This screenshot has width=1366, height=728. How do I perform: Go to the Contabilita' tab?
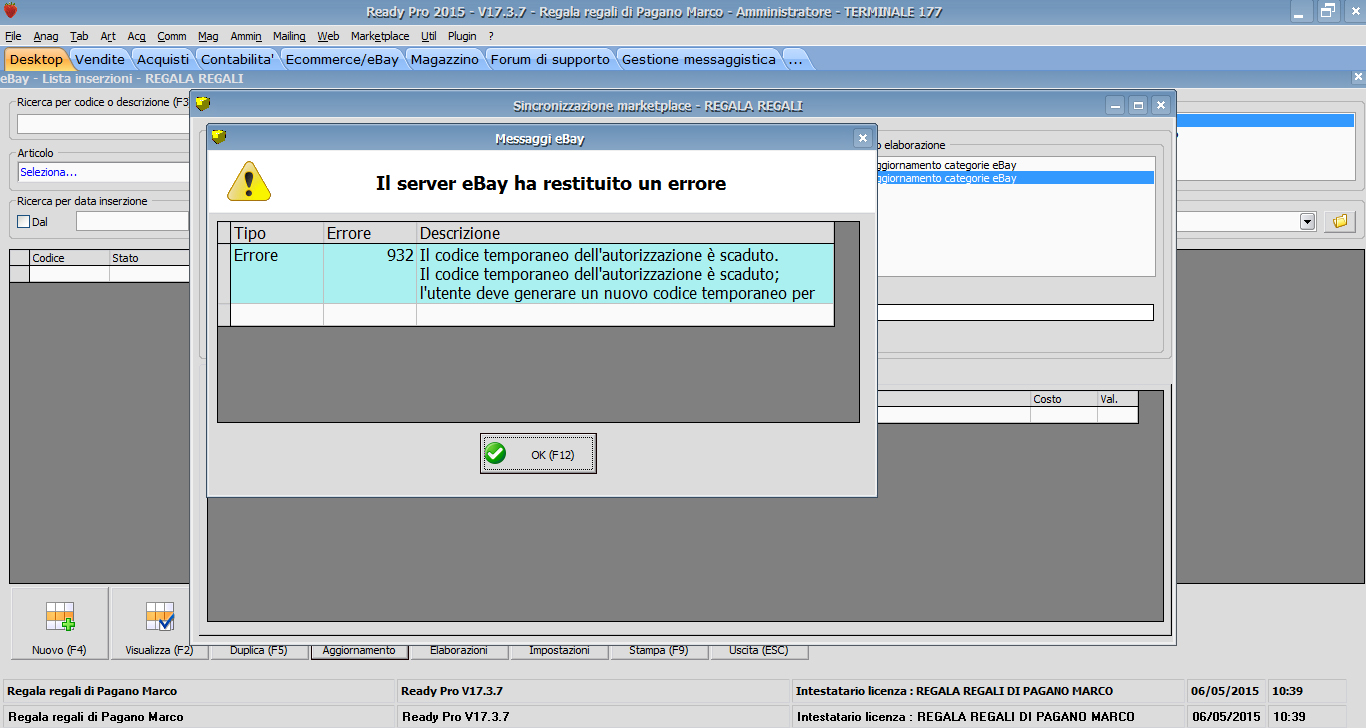[x=238, y=59]
